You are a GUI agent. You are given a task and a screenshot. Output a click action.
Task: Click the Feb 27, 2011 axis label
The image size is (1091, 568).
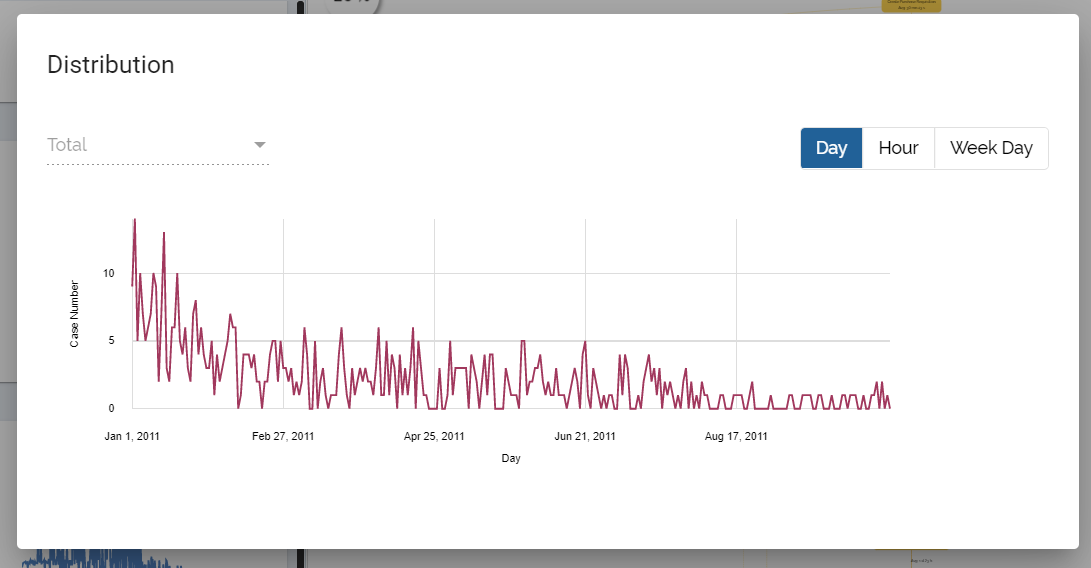coord(283,436)
